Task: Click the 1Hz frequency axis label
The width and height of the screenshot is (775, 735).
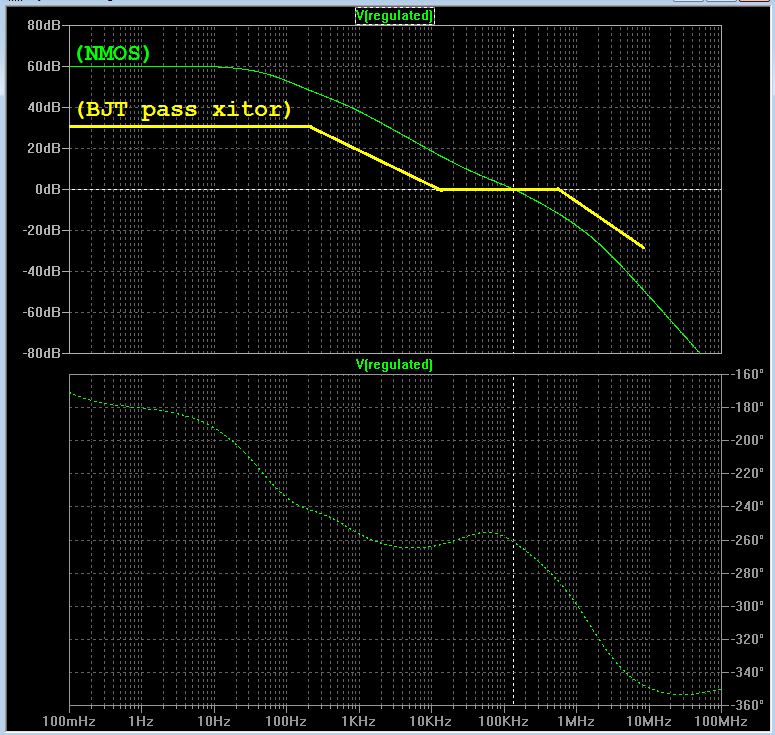Action: (x=141, y=722)
